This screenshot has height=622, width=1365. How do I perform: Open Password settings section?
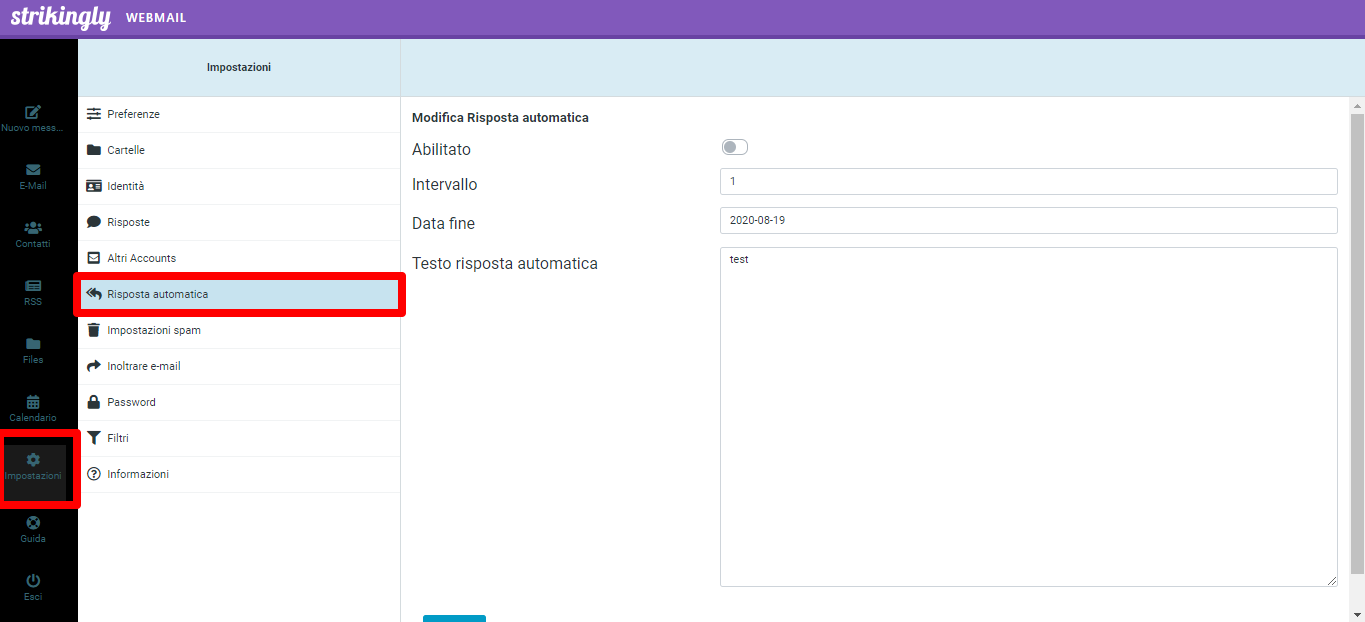(239, 402)
